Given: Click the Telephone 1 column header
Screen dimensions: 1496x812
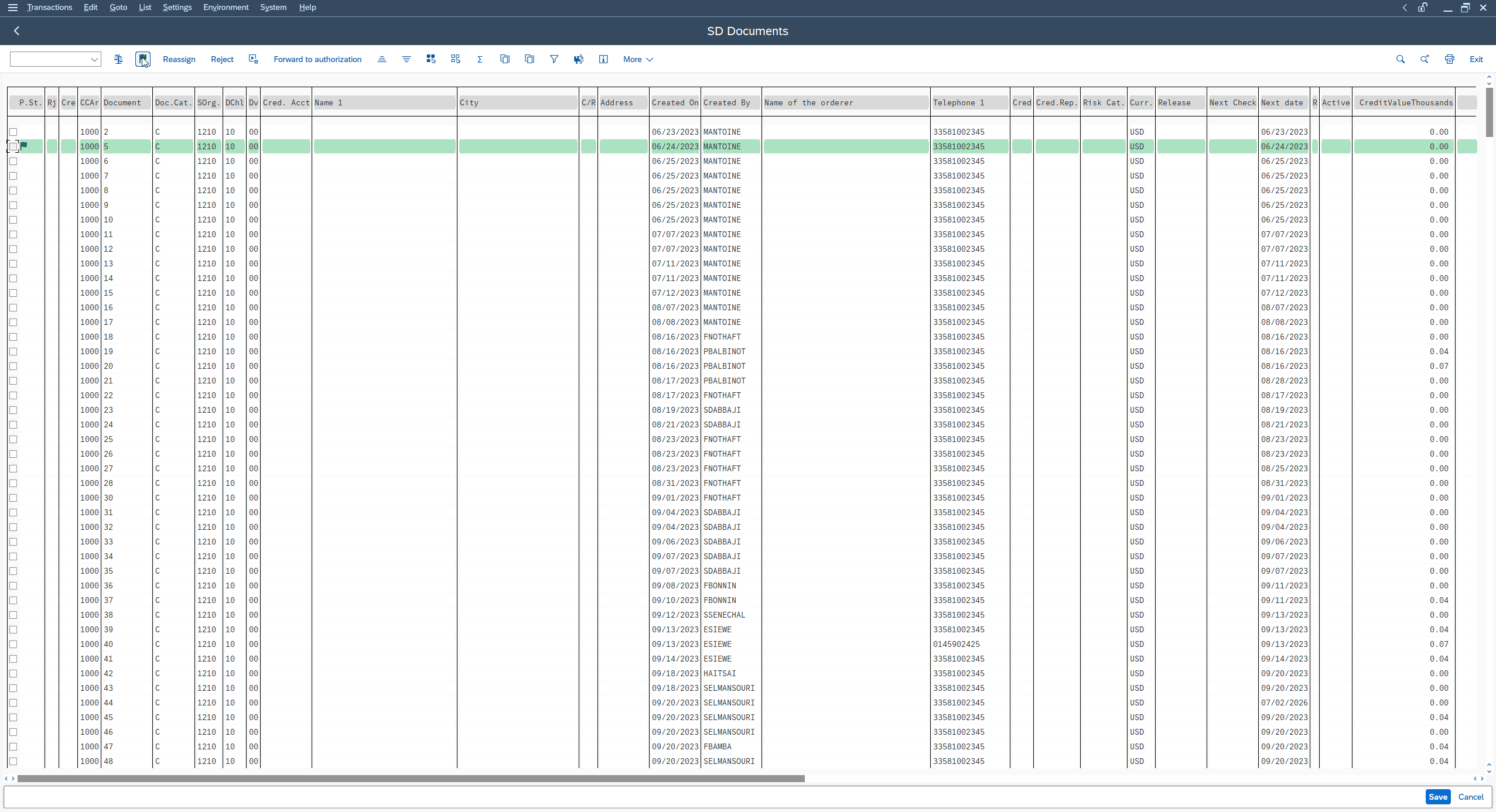Looking at the screenshot, I should [970, 102].
